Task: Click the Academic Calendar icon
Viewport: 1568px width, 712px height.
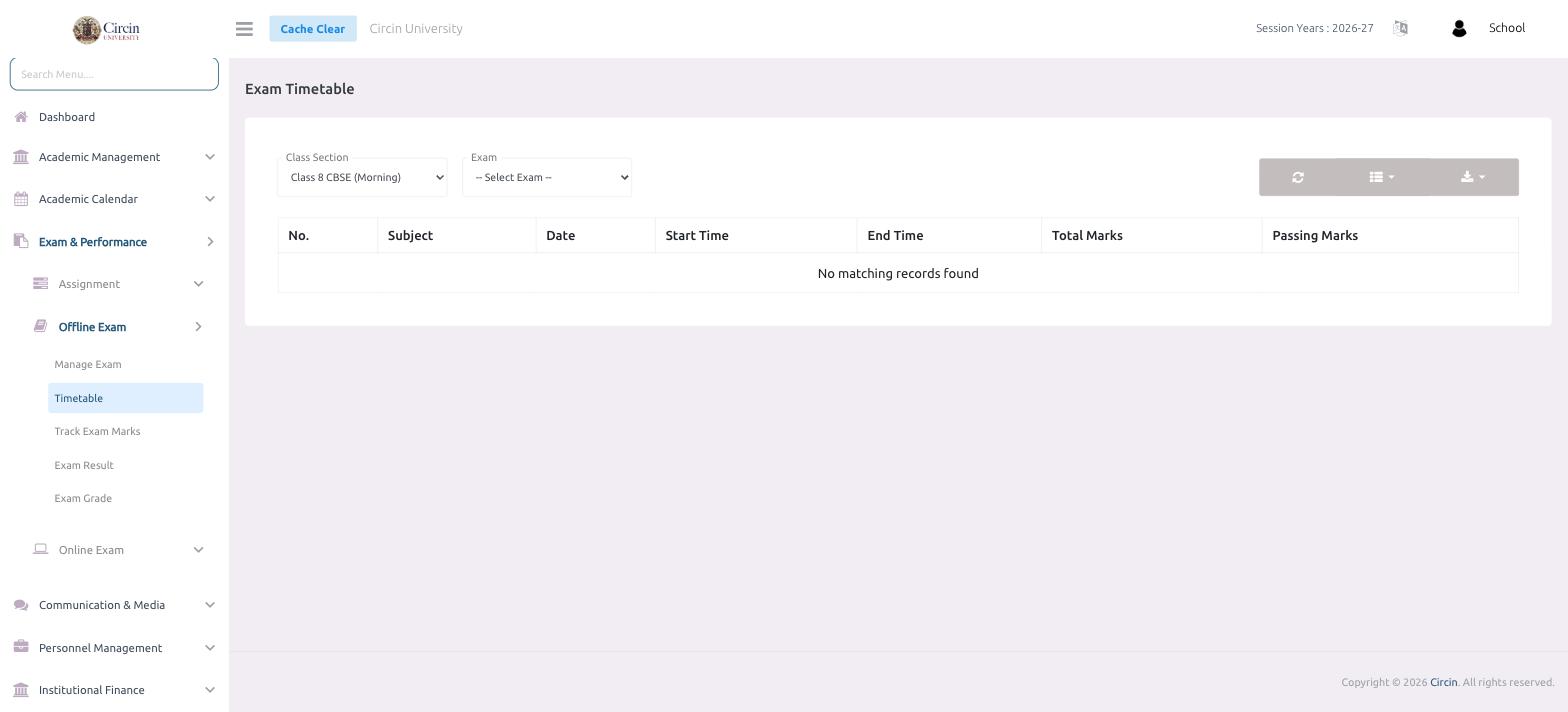Action: [21, 199]
